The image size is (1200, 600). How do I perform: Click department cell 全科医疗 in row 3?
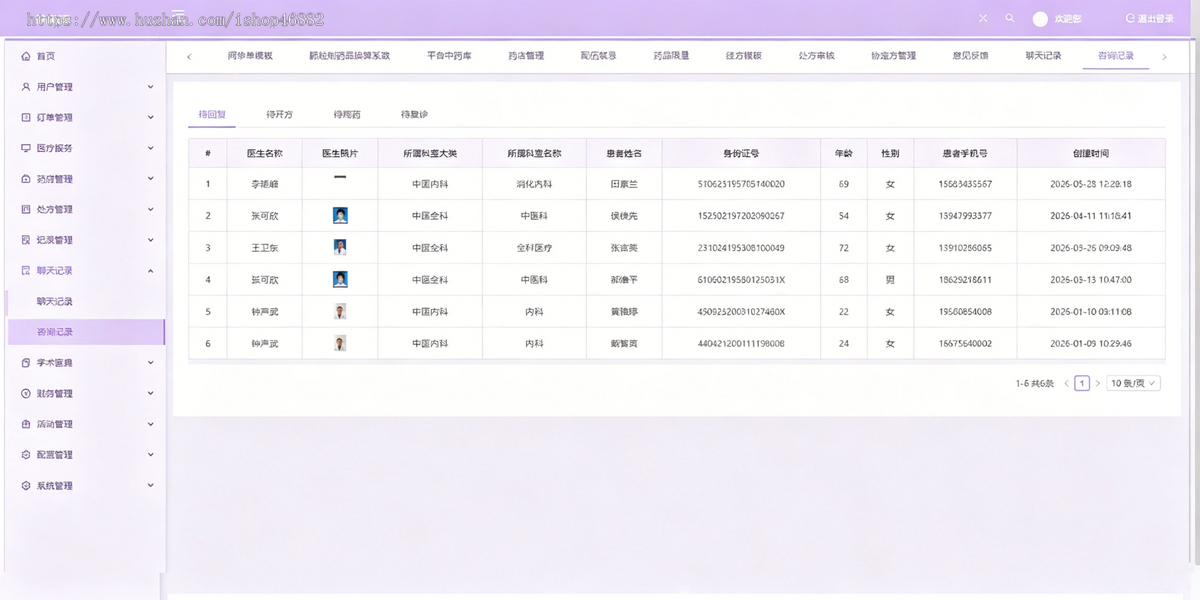[x=534, y=248]
